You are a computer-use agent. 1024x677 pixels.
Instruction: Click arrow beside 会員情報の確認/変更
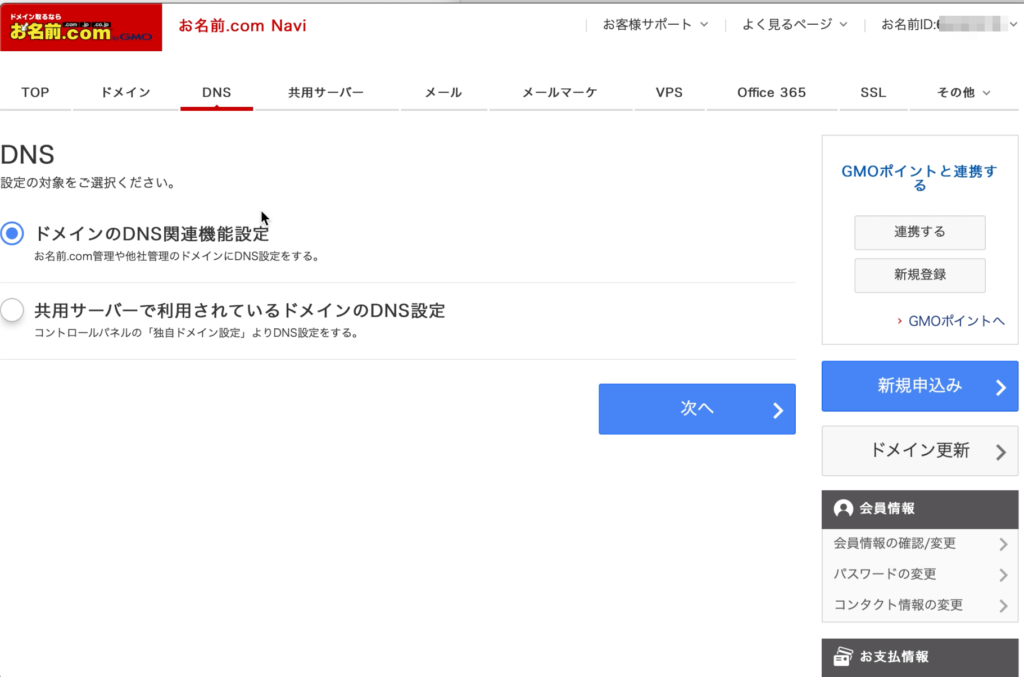[x=1003, y=544]
